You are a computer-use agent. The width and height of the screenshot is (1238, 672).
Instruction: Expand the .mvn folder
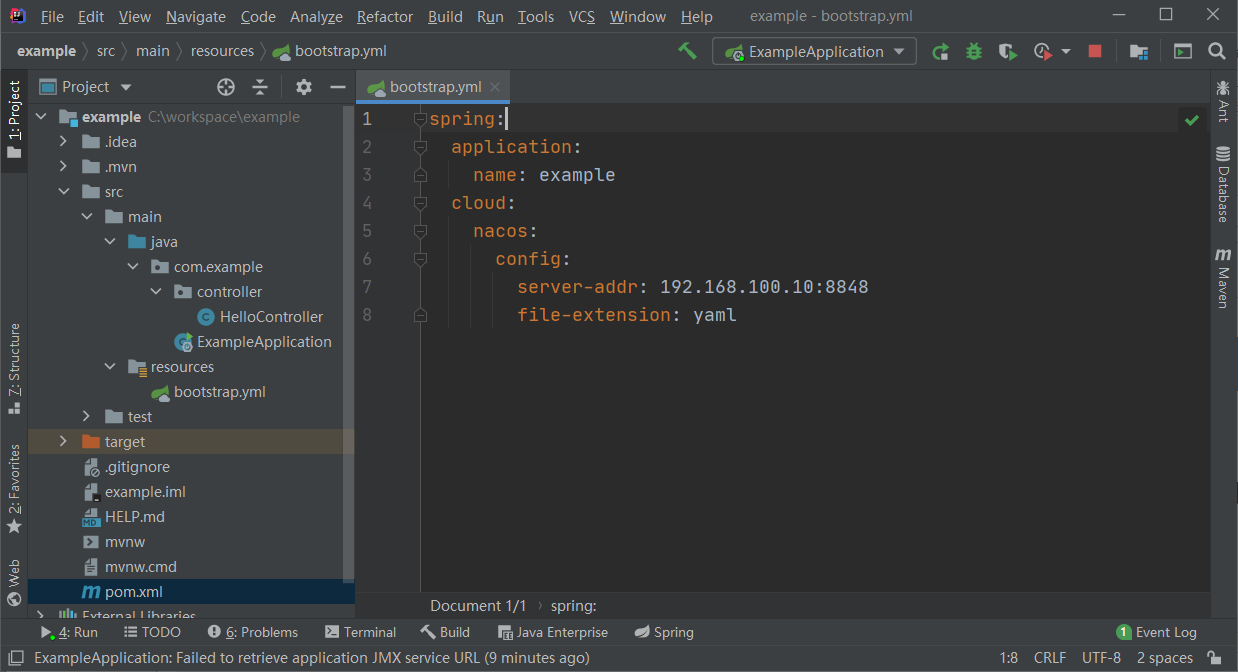(63, 167)
